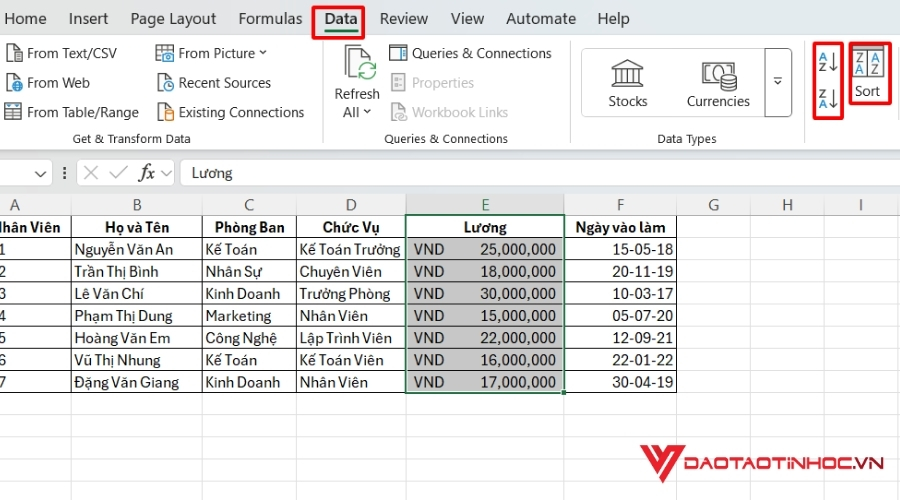
Task: Click the Properties button
Action: (x=432, y=83)
